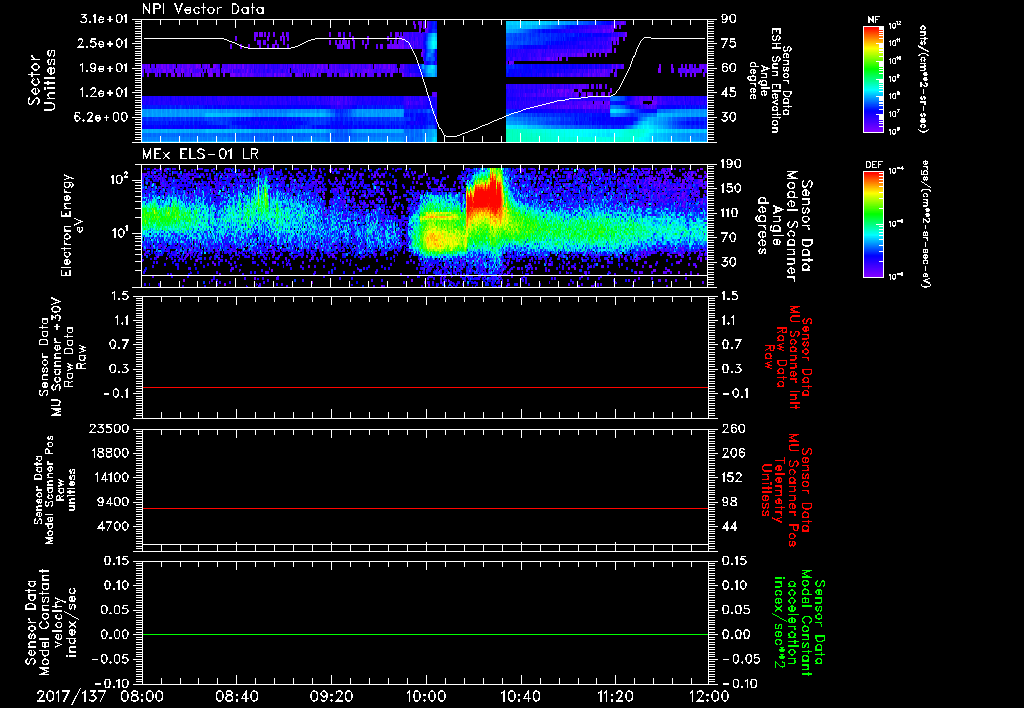Select the red "MU Scanner Int Raw Data" axis title
Image resolution: width=1024 pixels, height=708 pixels.
788,357
